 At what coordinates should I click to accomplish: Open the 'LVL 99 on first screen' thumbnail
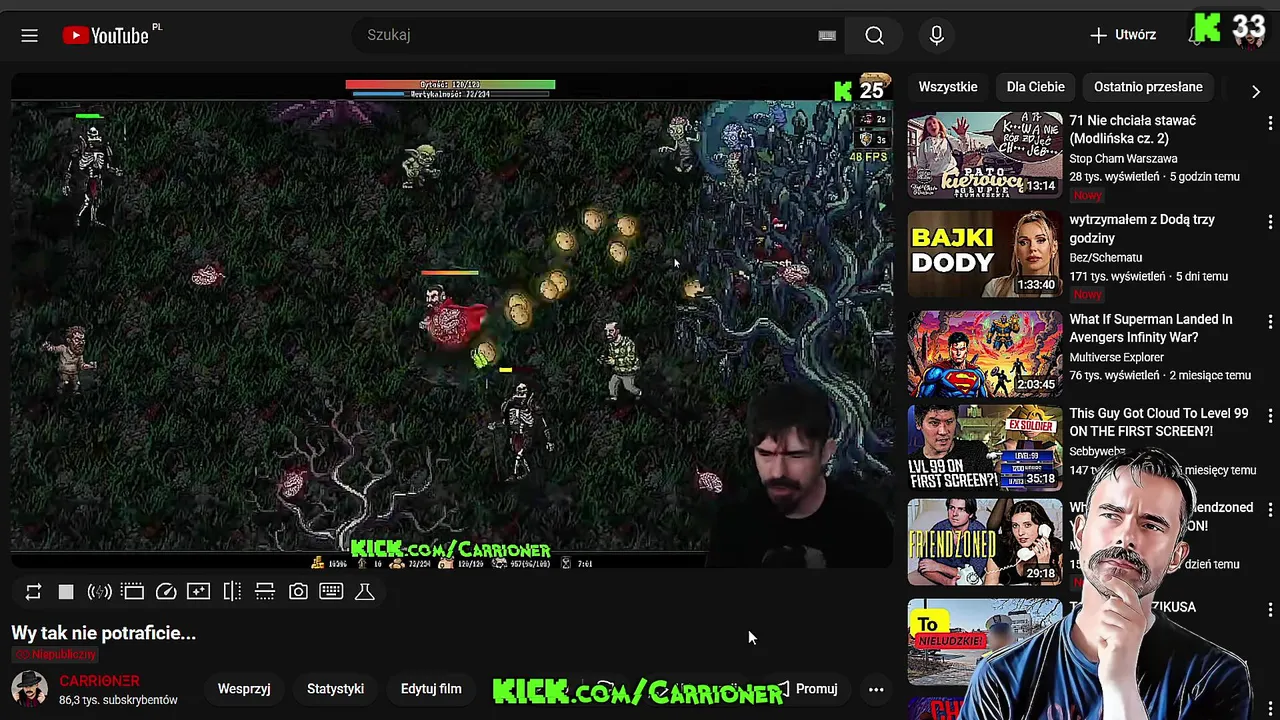click(x=985, y=448)
